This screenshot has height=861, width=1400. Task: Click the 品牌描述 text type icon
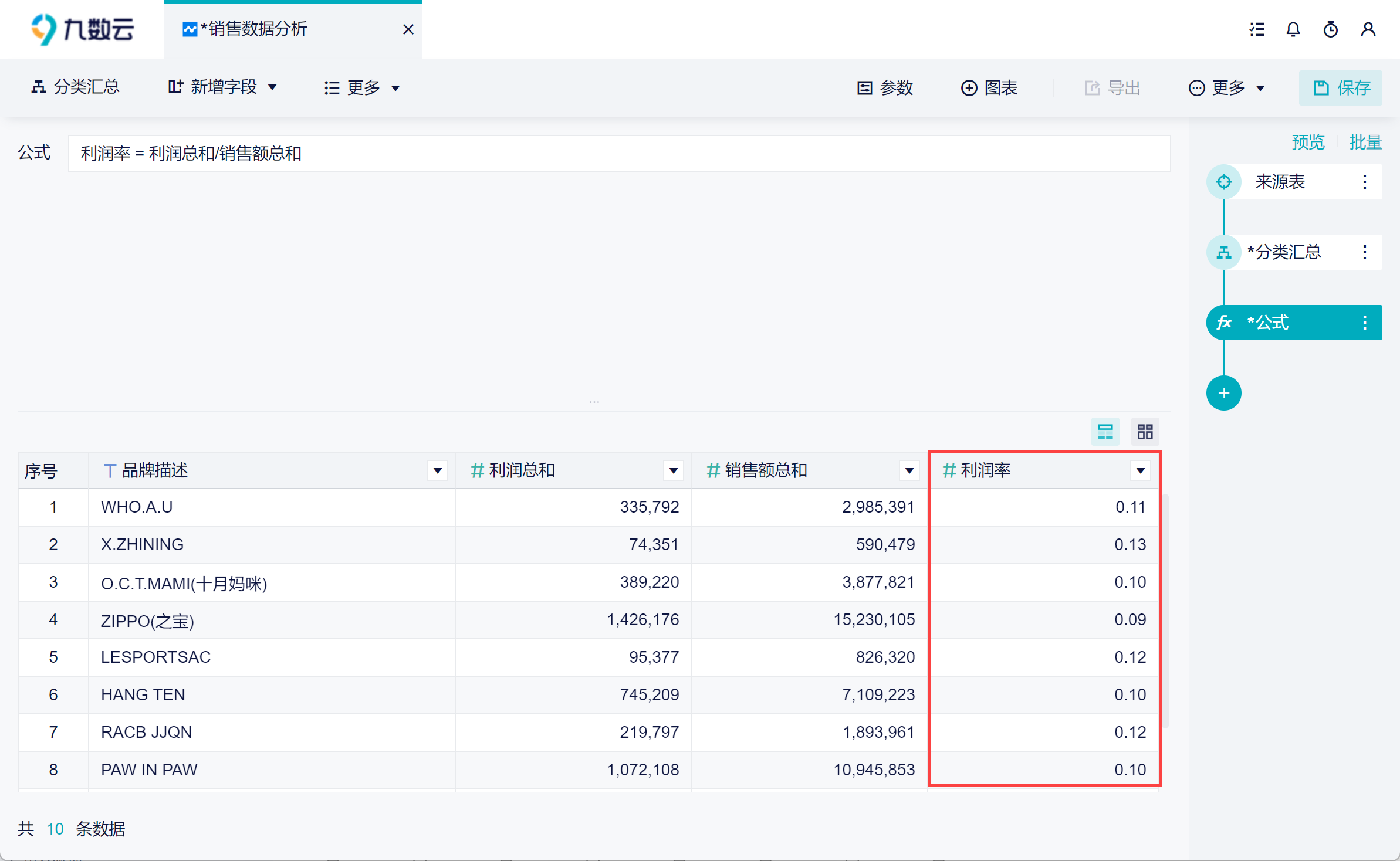[x=109, y=470]
